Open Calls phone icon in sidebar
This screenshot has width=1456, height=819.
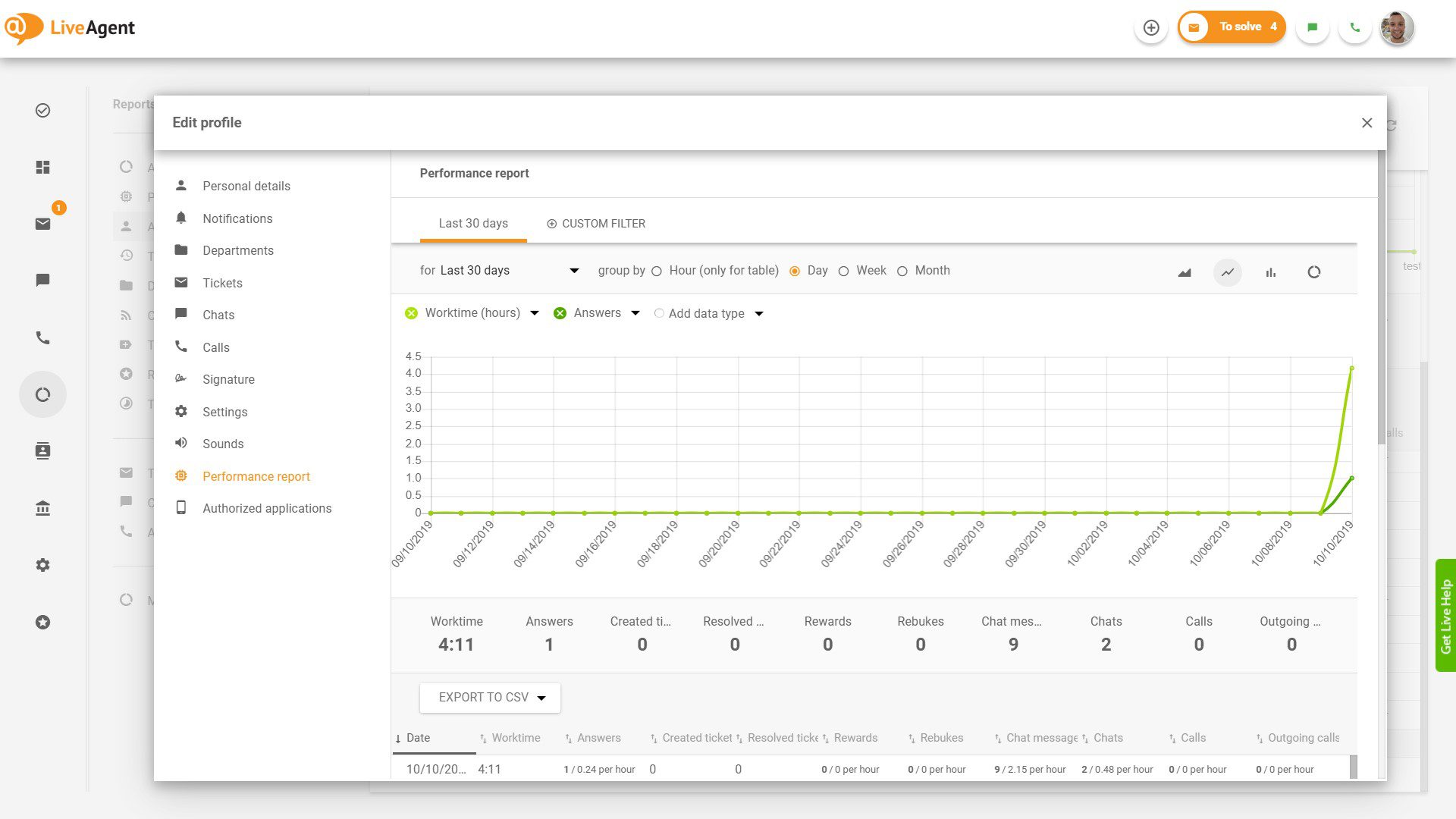(43, 337)
